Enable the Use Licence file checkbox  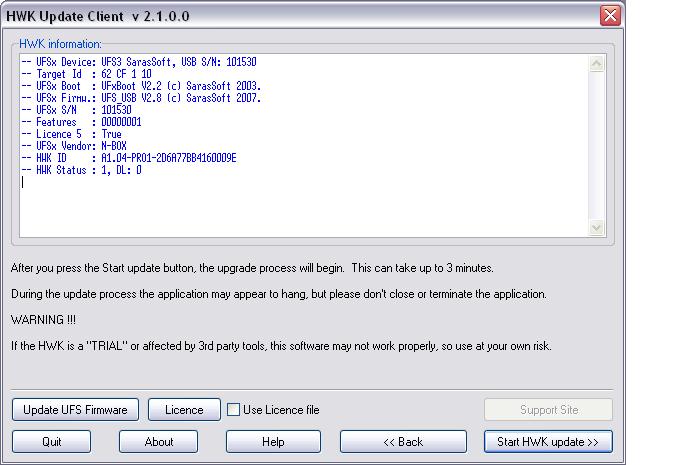click(233, 409)
